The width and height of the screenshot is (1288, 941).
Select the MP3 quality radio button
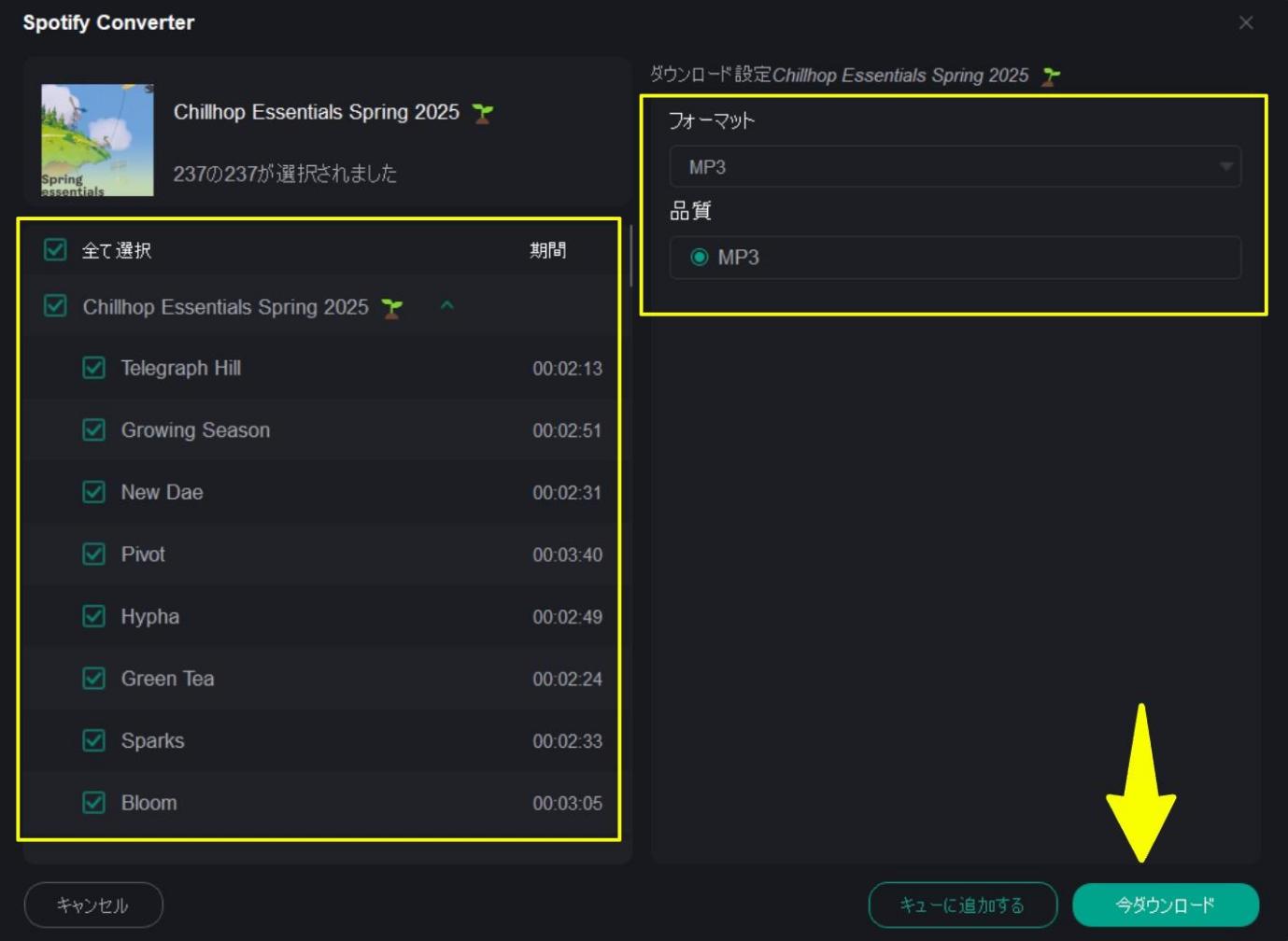pyautogui.click(x=699, y=257)
